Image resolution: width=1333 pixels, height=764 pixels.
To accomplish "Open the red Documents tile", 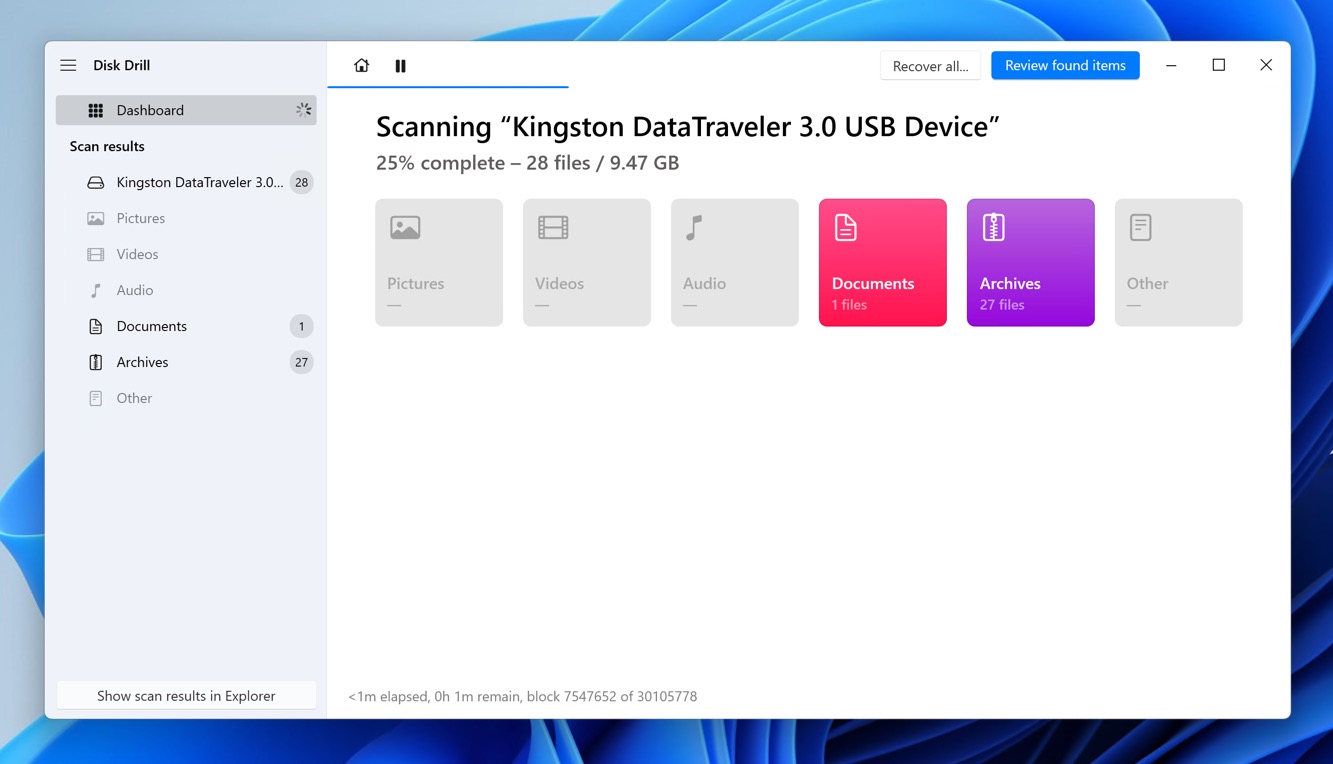I will click(882, 262).
